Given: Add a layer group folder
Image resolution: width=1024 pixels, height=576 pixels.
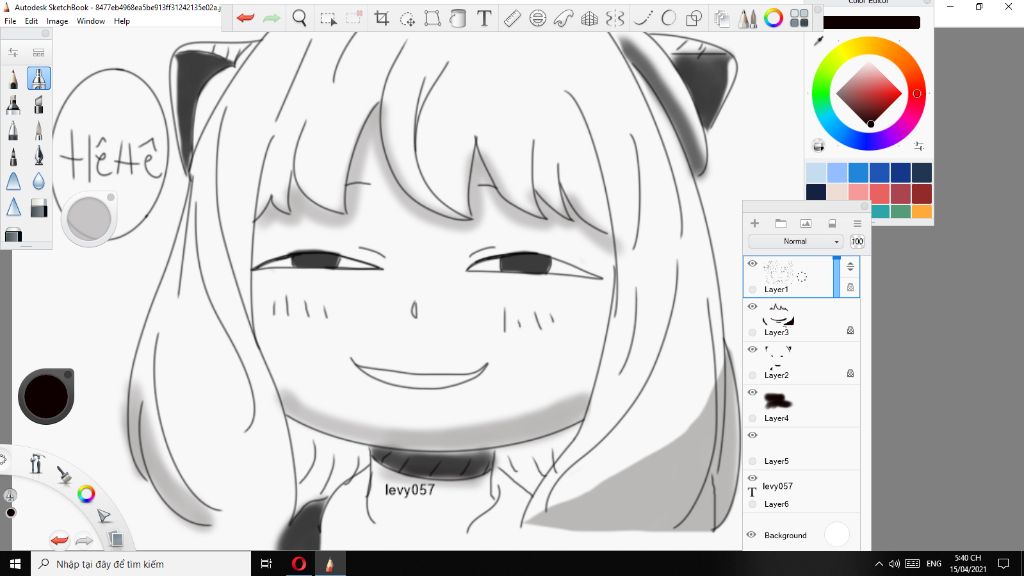Looking at the screenshot, I should point(780,223).
